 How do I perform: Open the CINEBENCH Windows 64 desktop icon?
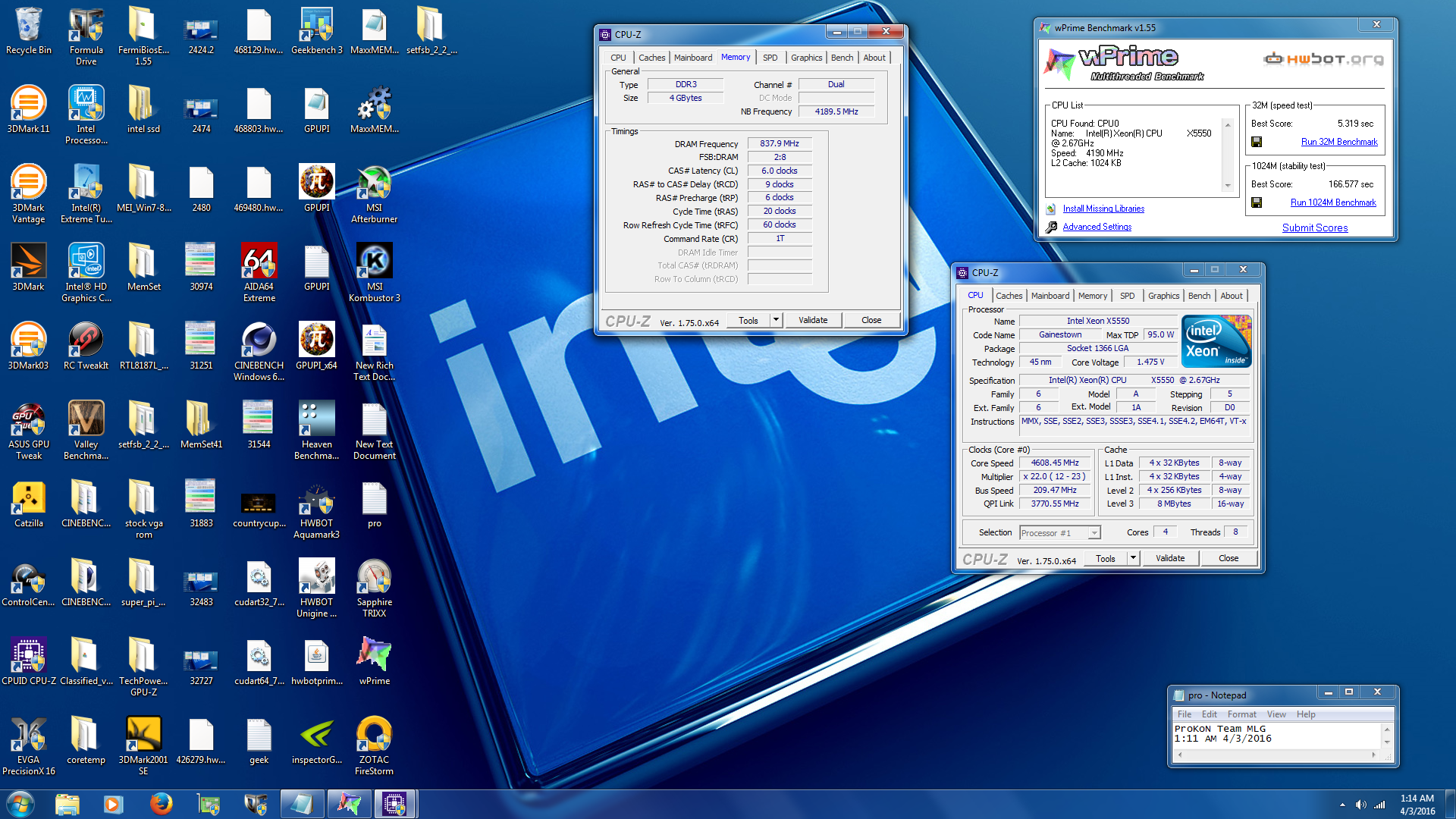click(x=259, y=352)
